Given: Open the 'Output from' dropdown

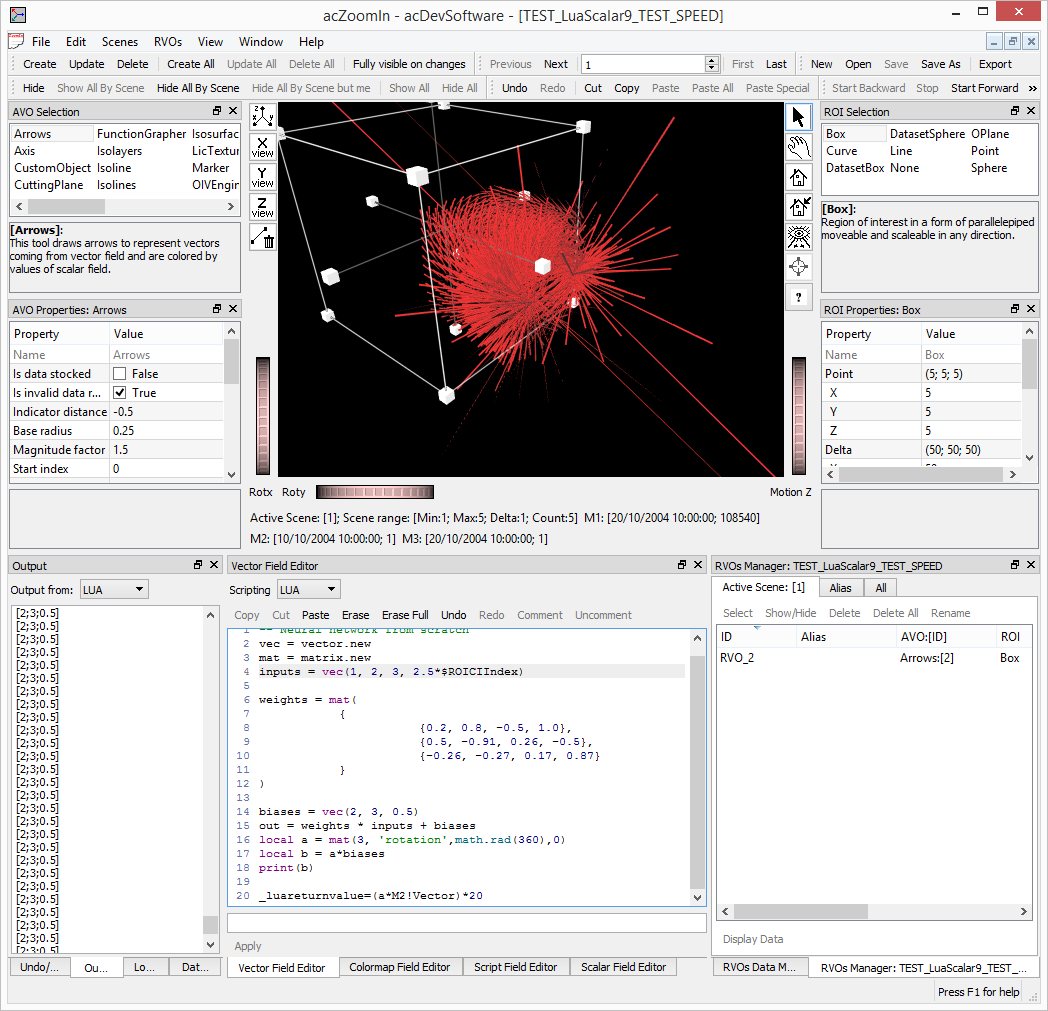Looking at the screenshot, I should click(114, 590).
